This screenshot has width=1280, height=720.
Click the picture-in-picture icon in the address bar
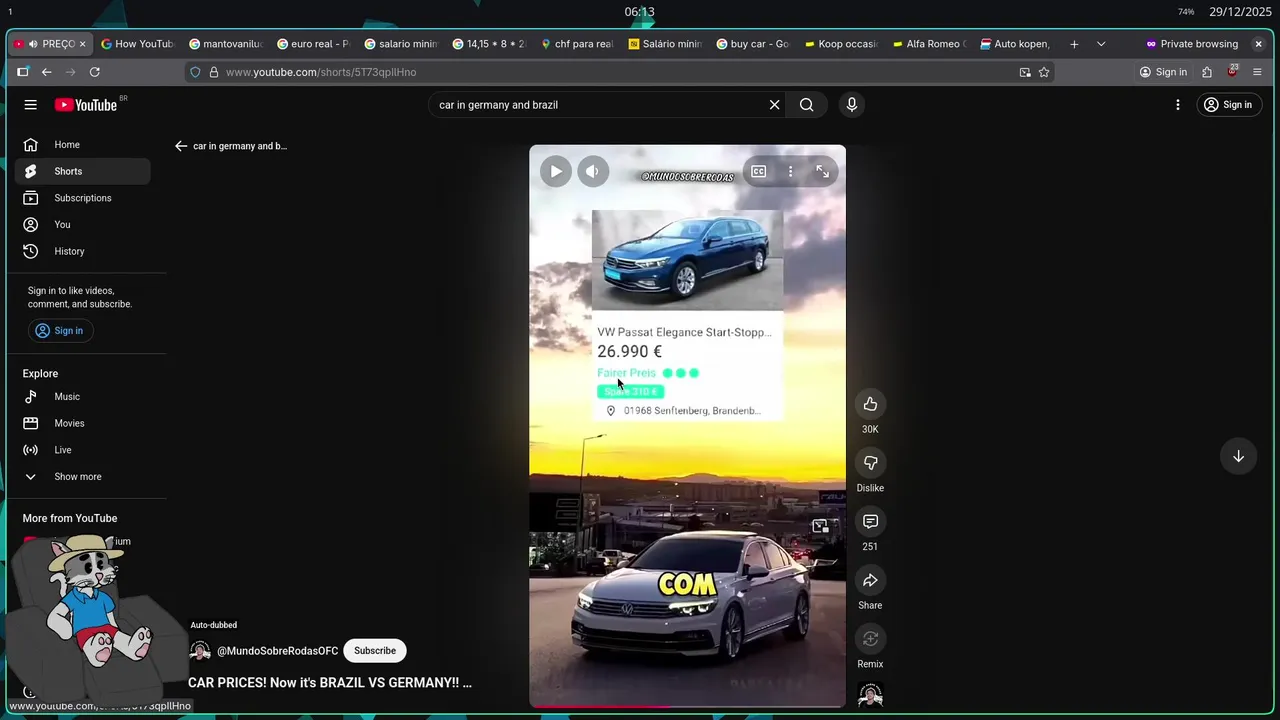coord(1025,72)
